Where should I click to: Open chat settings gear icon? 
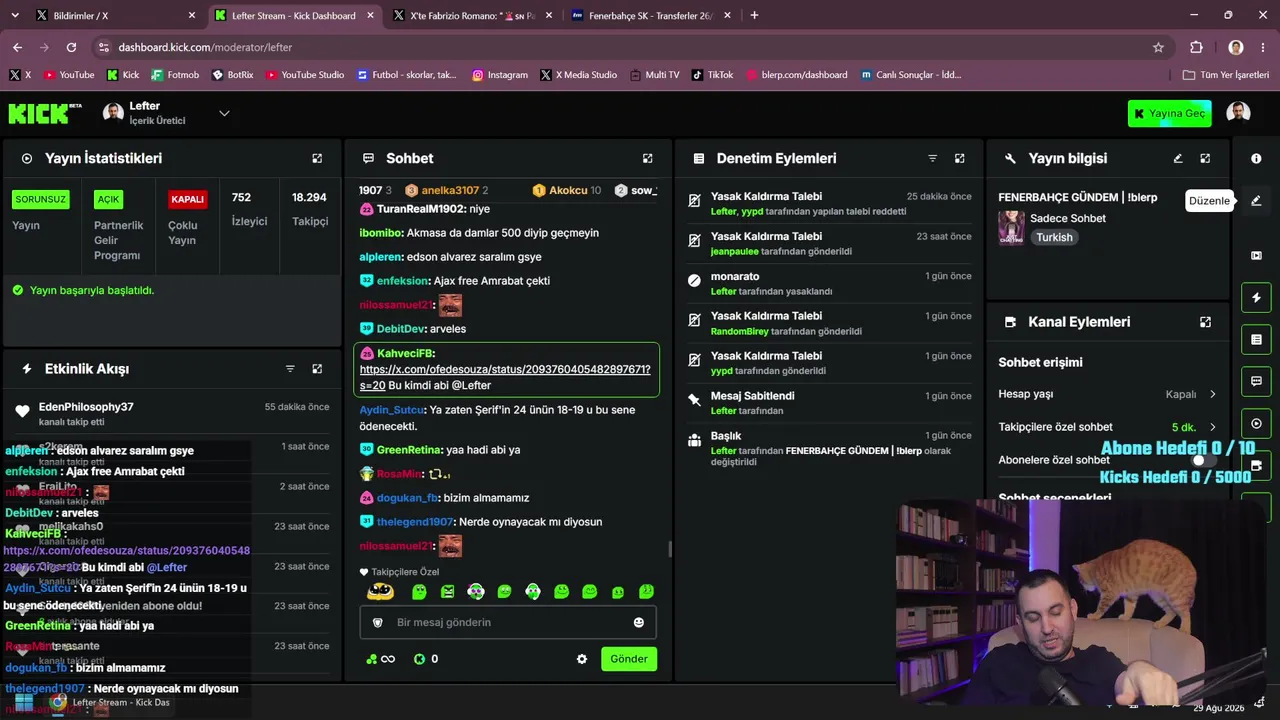point(582,659)
